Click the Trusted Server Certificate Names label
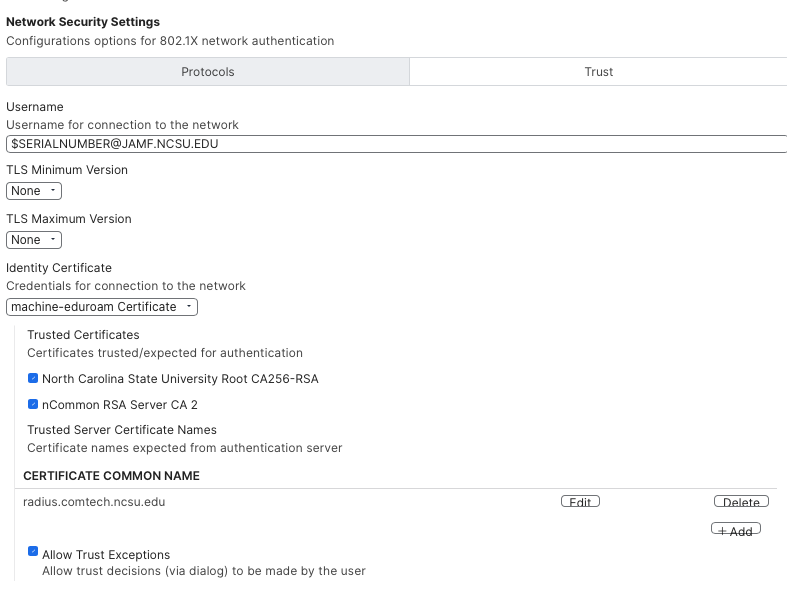787x596 pixels. pyautogui.click(x=122, y=430)
